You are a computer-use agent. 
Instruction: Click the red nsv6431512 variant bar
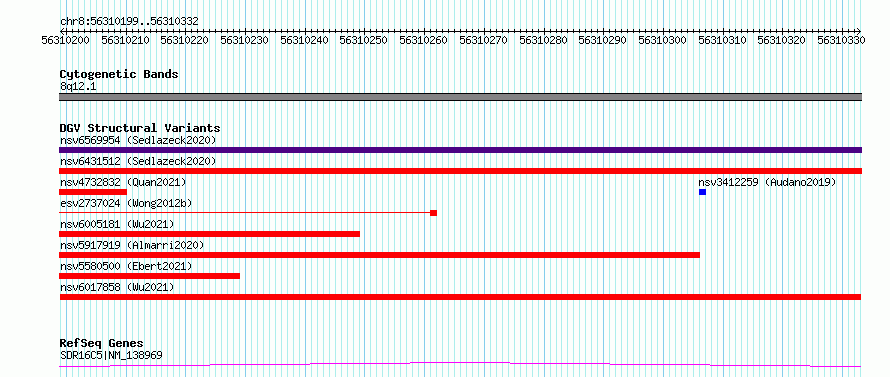click(460, 171)
